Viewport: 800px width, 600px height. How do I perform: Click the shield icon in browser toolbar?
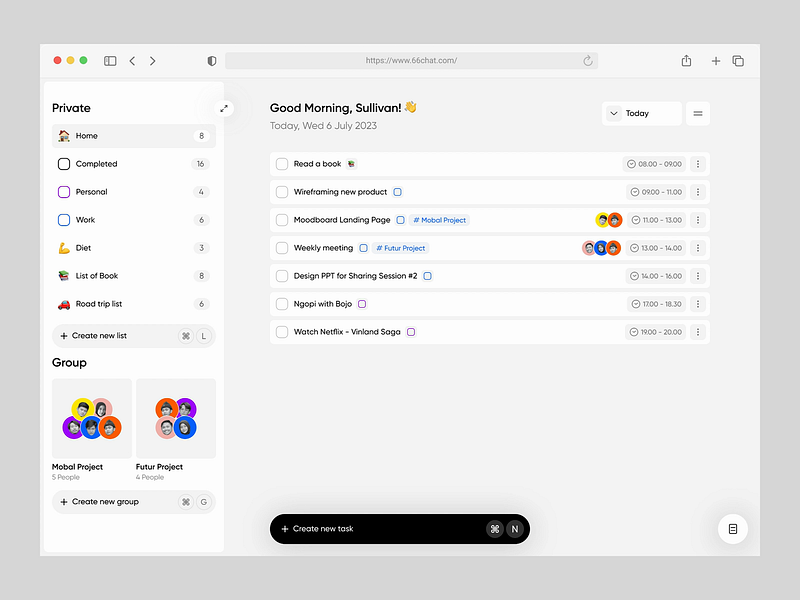(x=211, y=60)
